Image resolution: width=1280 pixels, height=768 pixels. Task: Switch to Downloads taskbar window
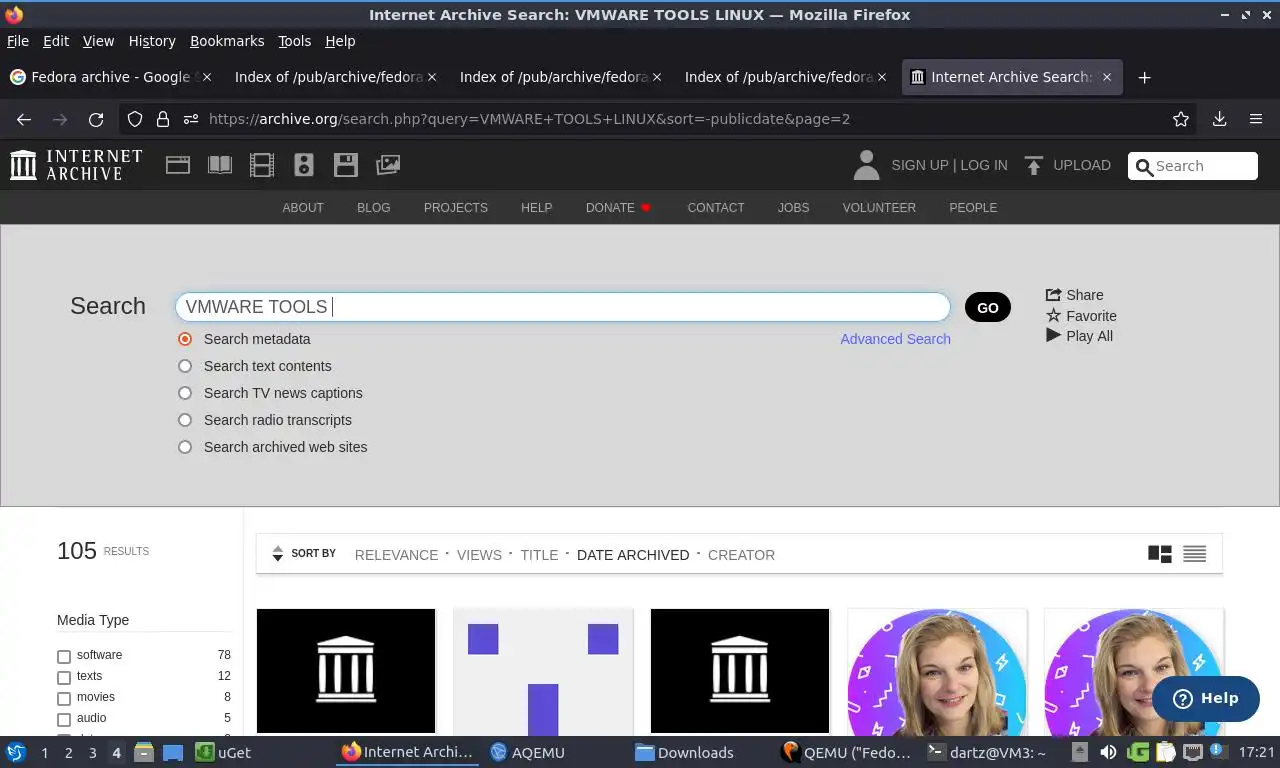[685, 752]
